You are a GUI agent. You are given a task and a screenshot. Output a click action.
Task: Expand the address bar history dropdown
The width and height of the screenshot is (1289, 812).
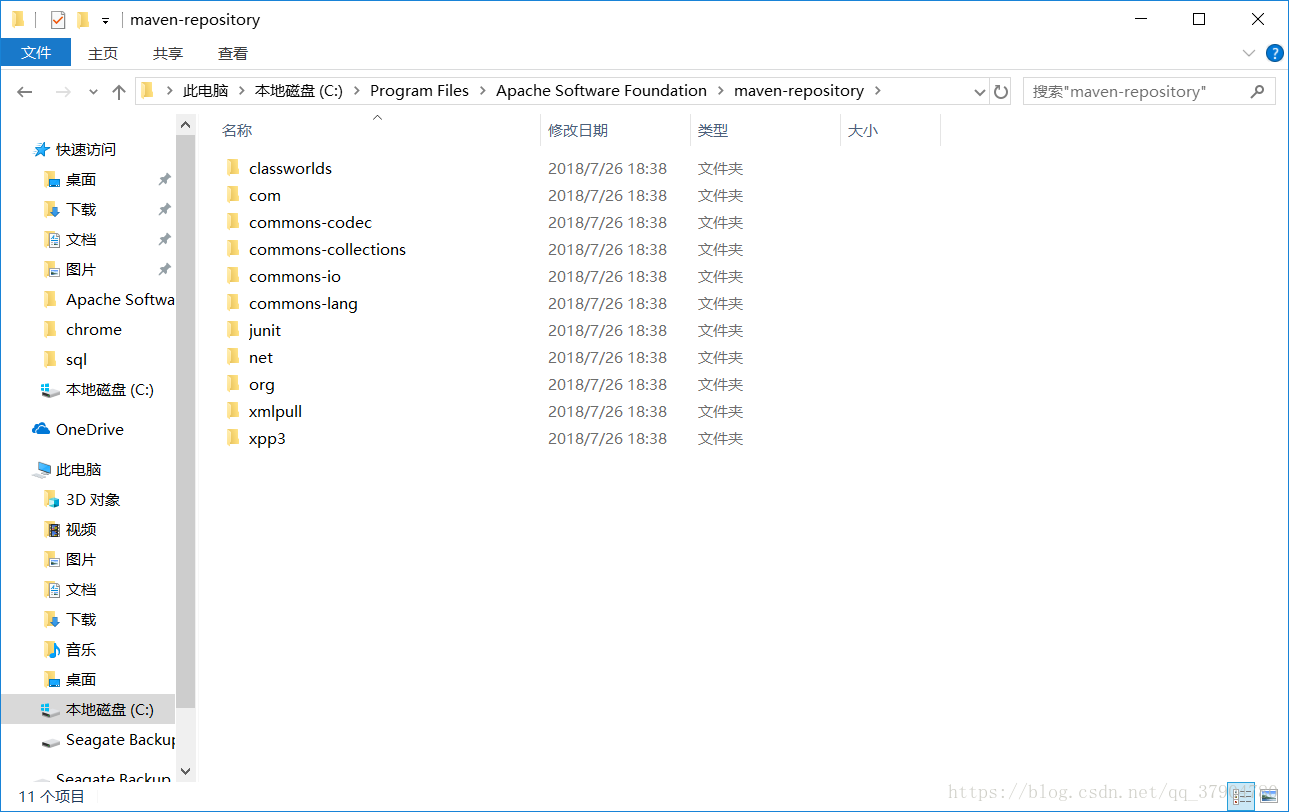(x=980, y=91)
